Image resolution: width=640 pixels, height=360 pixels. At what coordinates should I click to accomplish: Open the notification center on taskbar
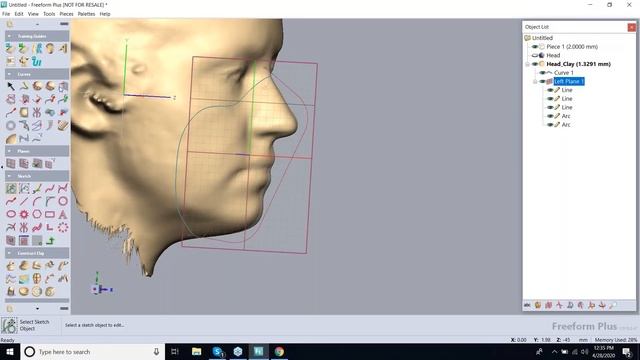click(627, 351)
